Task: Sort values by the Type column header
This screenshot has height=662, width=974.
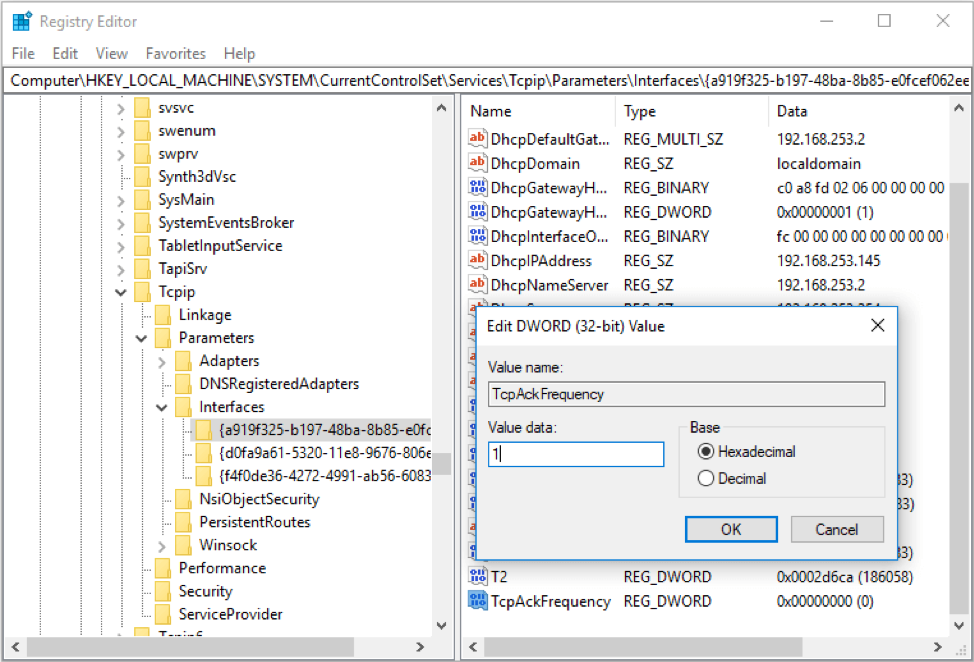Action: pos(691,111)
